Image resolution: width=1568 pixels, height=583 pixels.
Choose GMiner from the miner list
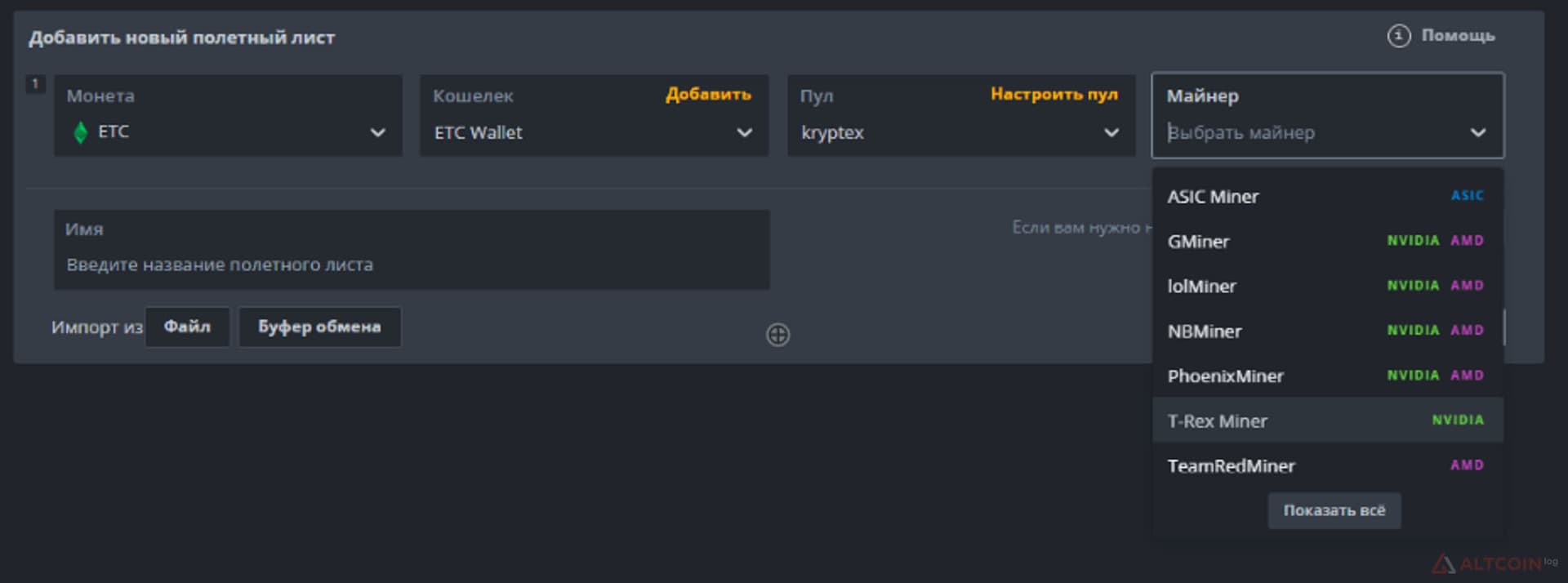tap(1327, 242)
